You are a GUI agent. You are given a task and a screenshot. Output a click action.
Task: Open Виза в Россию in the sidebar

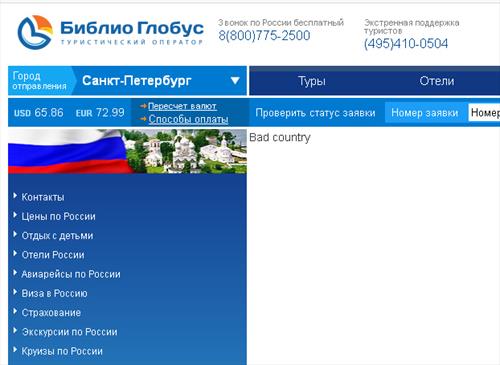[x=54, y=293]
